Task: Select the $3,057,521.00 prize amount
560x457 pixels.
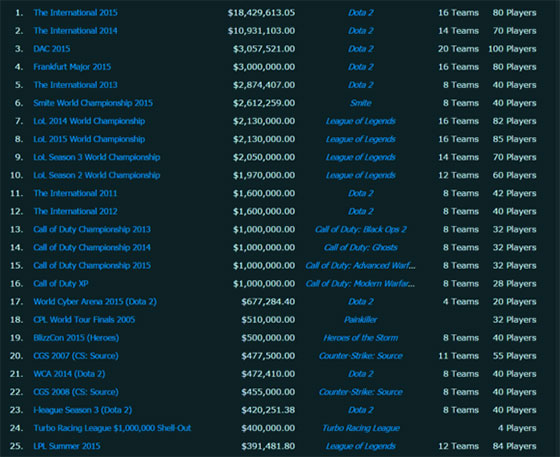Action: (264, 49)
